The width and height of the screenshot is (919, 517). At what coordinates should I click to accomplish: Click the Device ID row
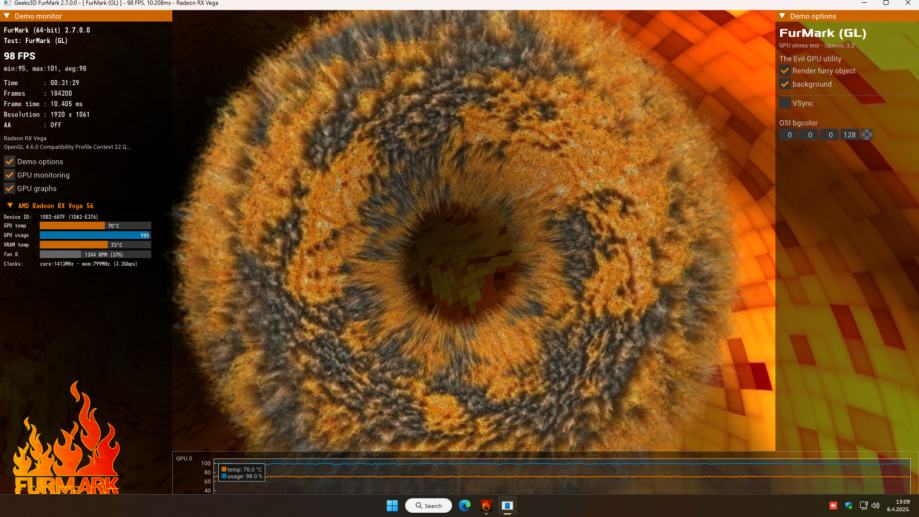click(x=51, y=216)
